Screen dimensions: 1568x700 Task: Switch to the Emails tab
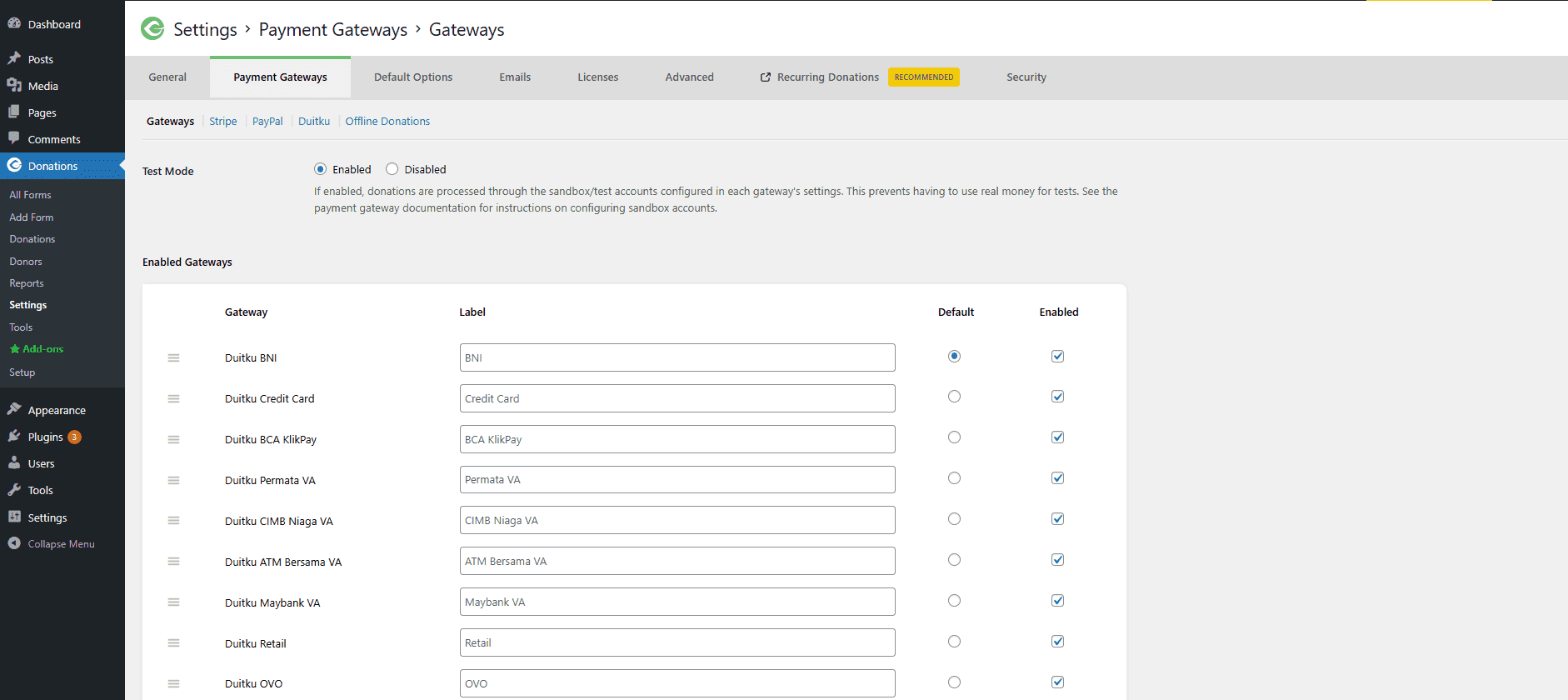[x=515, y=77]
